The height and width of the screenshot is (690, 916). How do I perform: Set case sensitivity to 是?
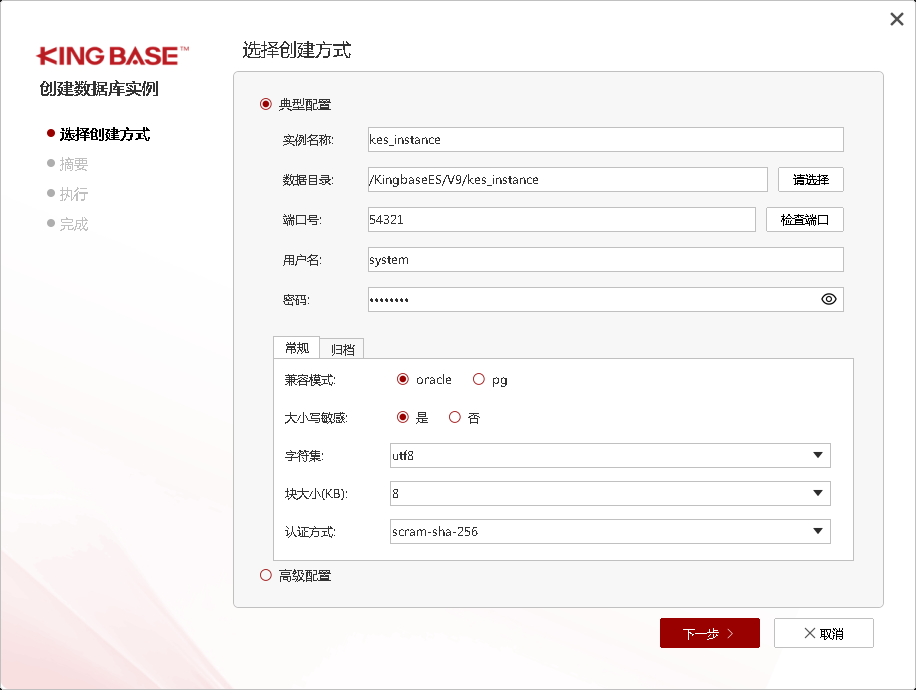(403, 418)
